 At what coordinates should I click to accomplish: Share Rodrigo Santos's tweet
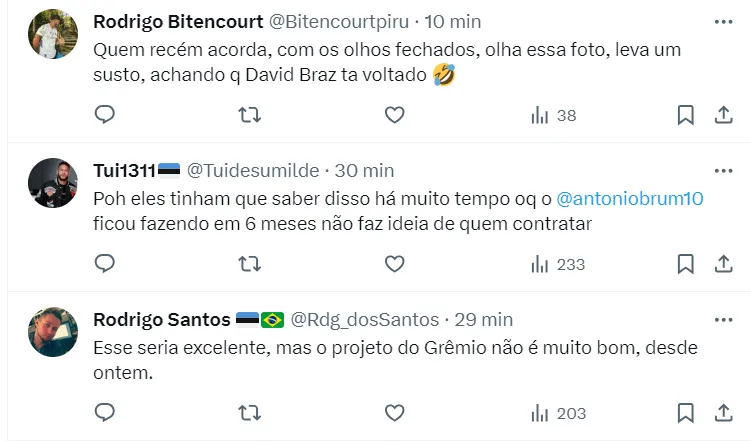[x=723, y=412]
